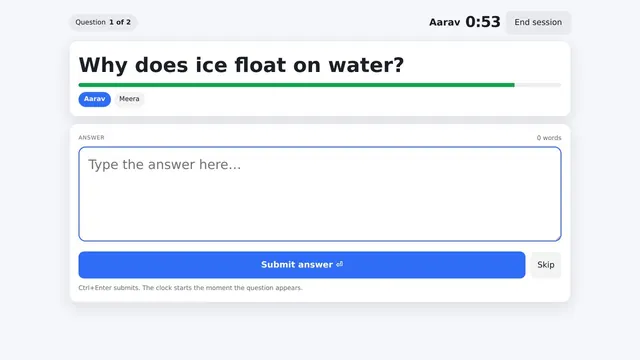640x360 pixels.
Task: Click the grey unfilled end of the progress bar
Action: pyautogui.click(x=538, y=85)
